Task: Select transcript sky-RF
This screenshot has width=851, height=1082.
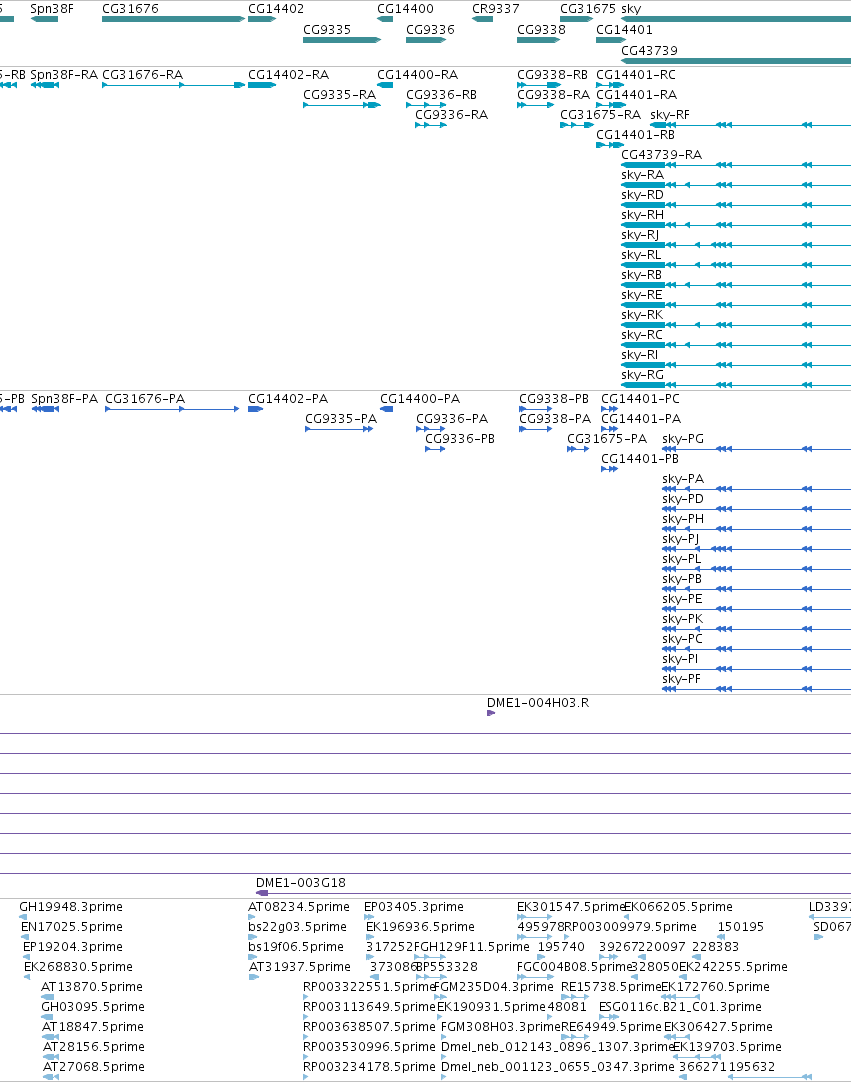Action: pos(669,115)
